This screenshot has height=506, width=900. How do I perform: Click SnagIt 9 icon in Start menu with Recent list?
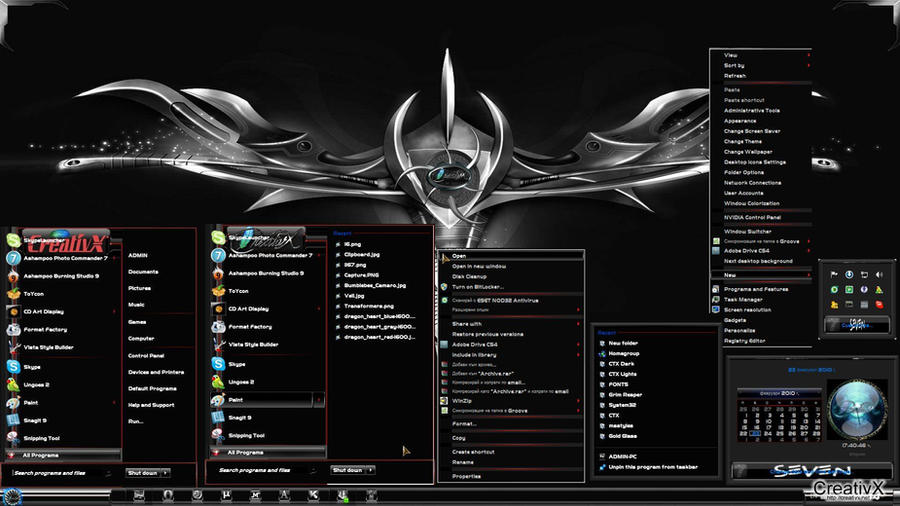pyautogui.click(x=218, y=418)
